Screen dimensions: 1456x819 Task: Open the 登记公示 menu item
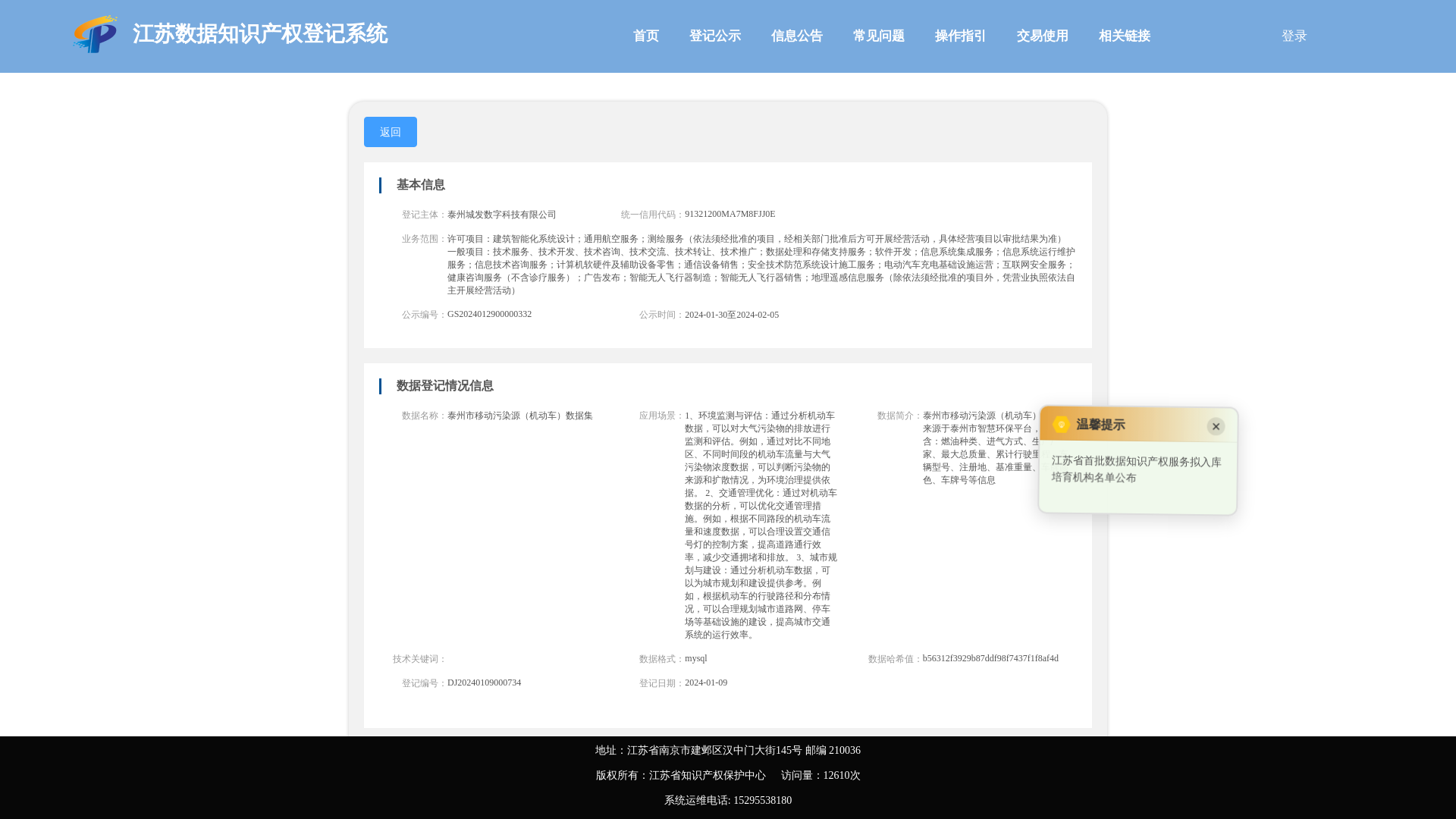[715, 36]
